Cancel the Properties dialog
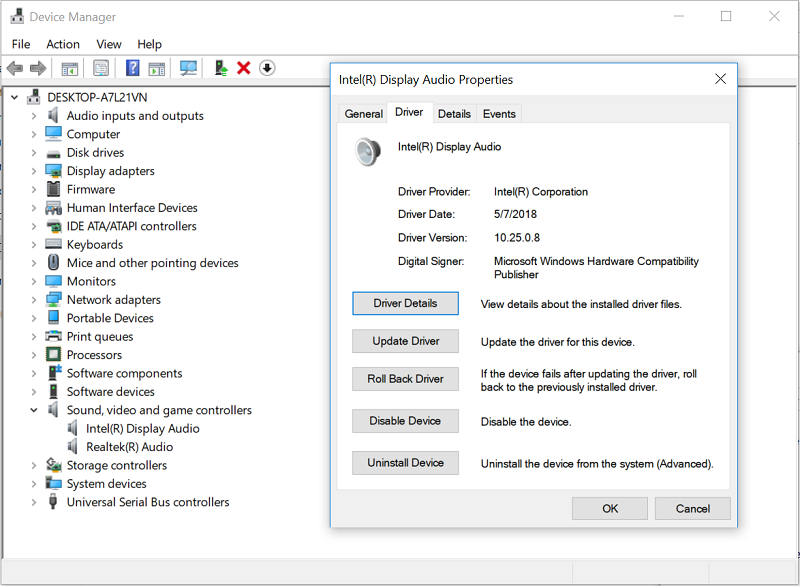 (x=692, y=508)
